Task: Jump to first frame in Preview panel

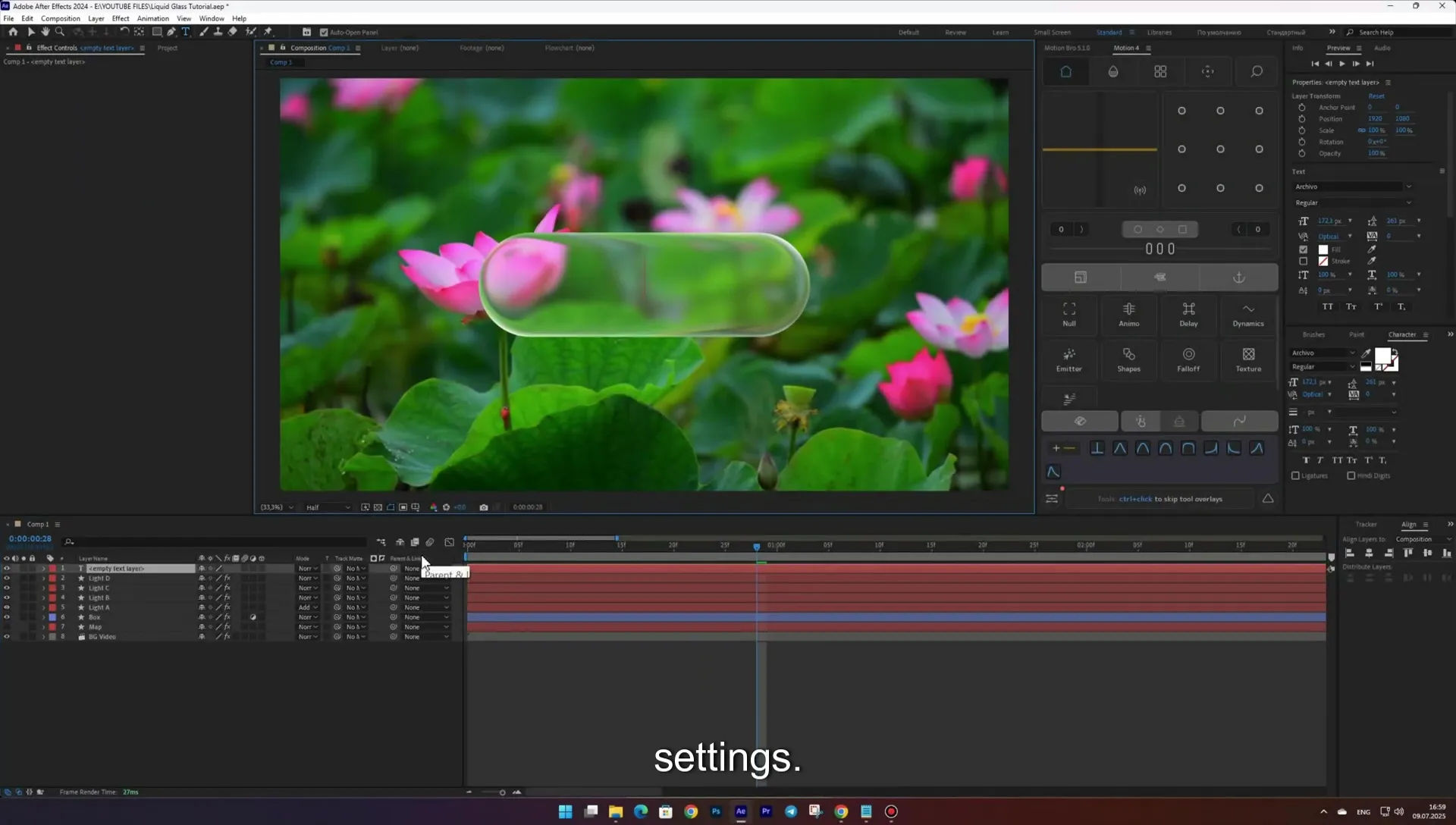Action: [x=1315, y=64]
